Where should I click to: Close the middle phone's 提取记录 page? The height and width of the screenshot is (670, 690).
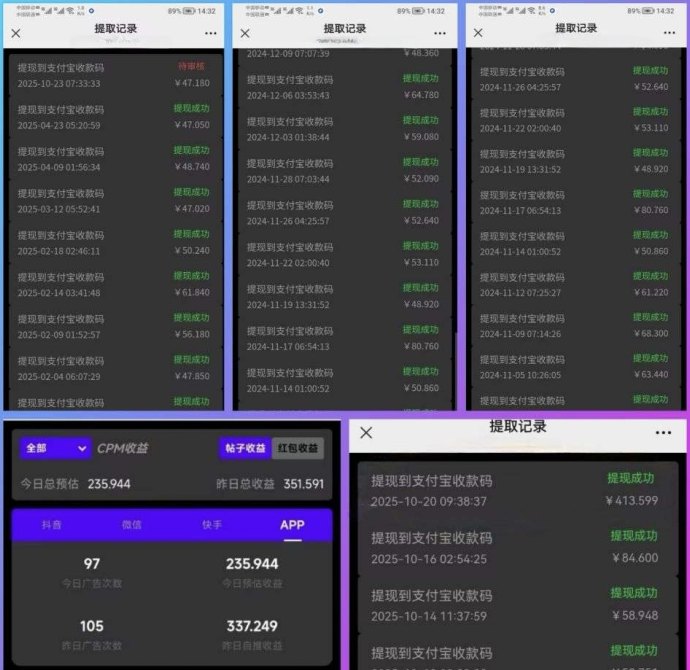245,33
